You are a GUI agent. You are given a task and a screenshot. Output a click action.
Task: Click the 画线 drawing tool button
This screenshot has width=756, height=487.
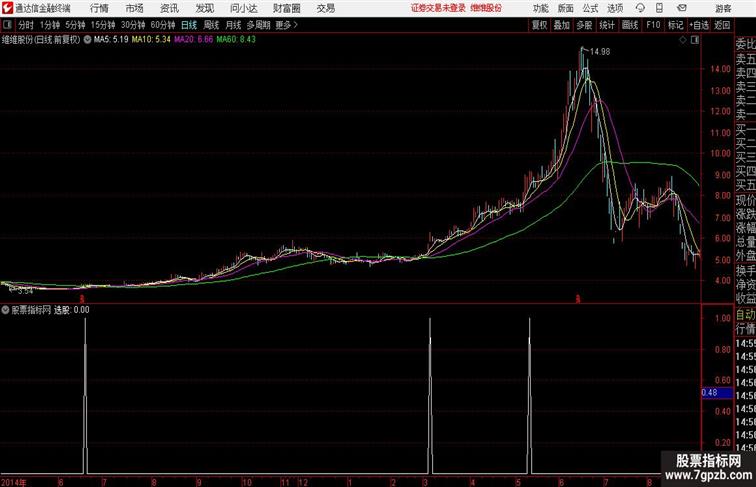click(x=630, y=25)
